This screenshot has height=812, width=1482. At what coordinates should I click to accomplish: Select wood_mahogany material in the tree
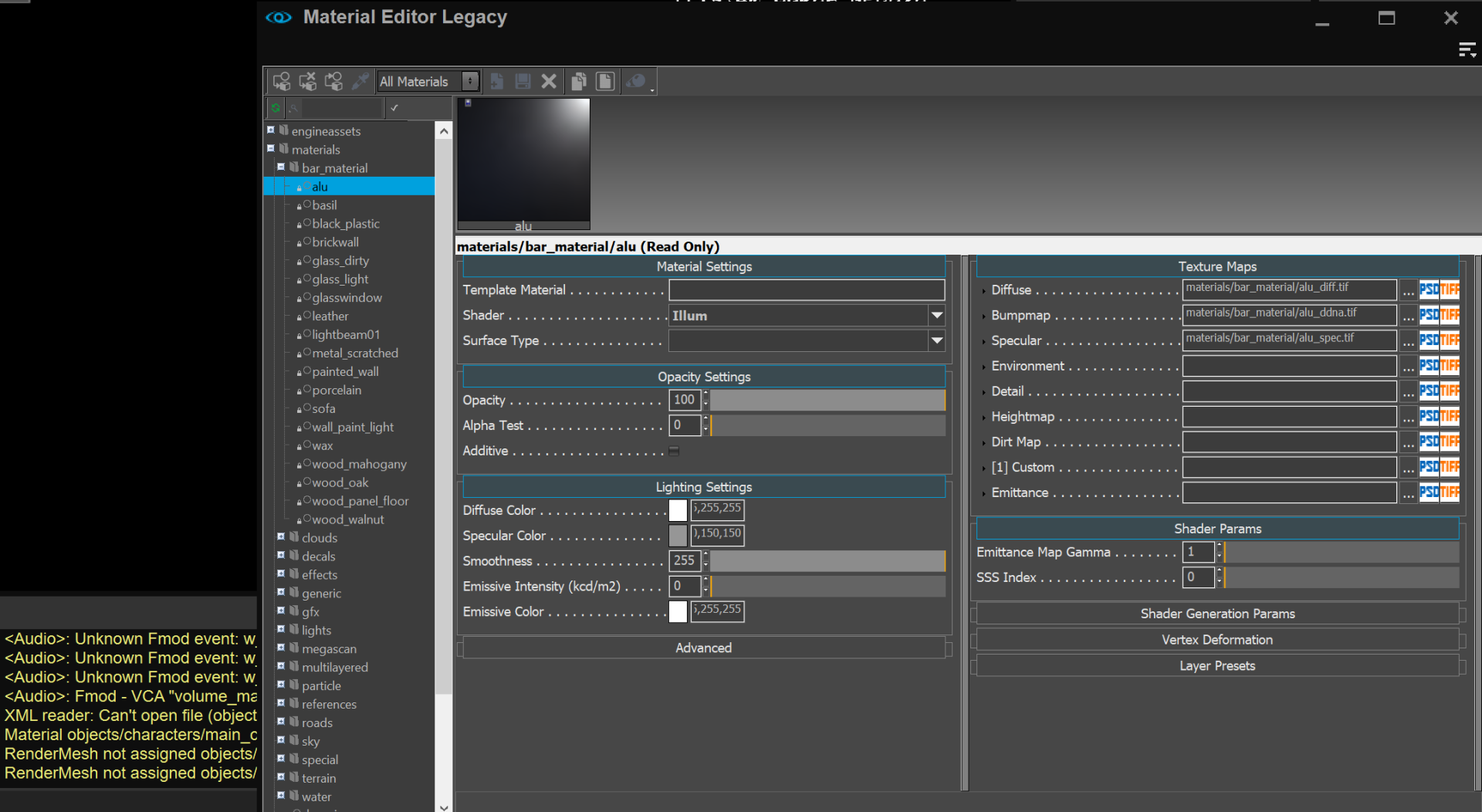pyautogui.click(x=358, y=464)
